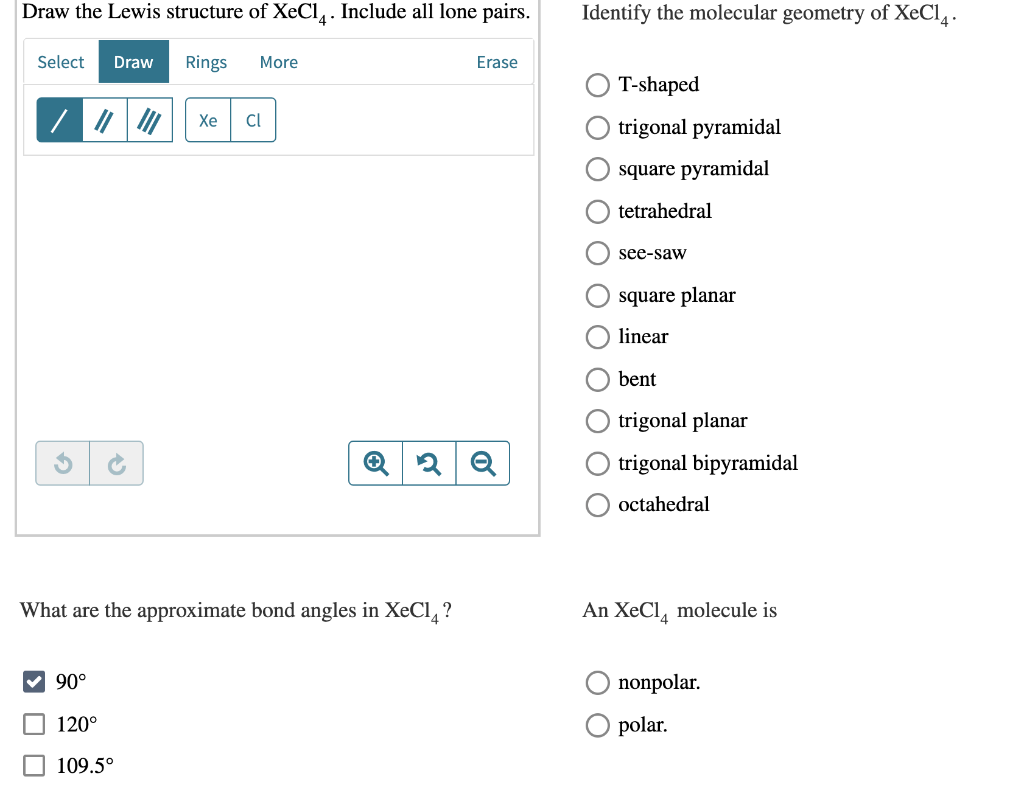Image resolution: width=1024 pixels, height=796 pixels.
Task: Mark the XeCl4 molecule as polar
Action: point(597,724)
